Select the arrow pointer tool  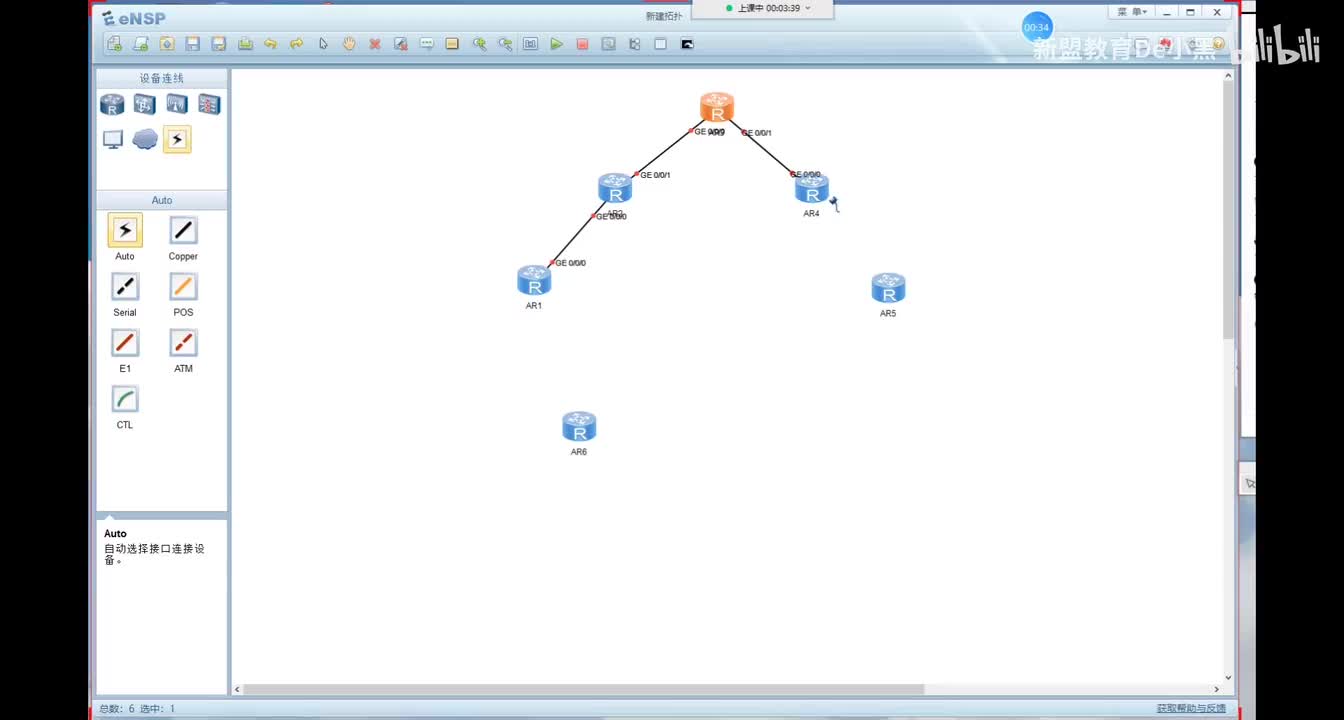[x=323, y=44]
